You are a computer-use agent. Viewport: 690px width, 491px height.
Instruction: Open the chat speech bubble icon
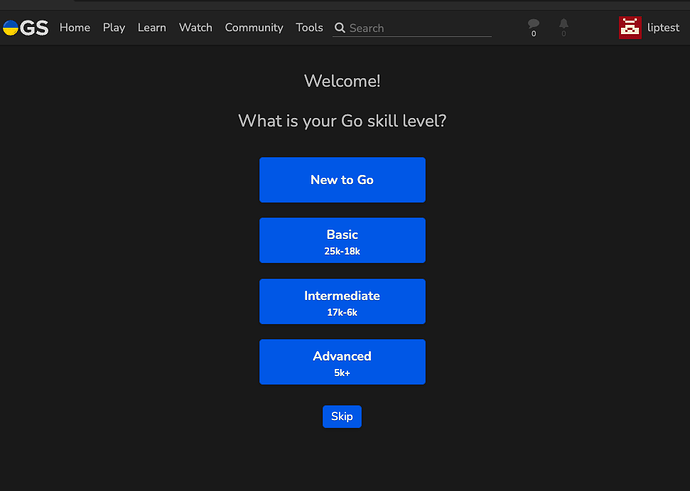533,24
